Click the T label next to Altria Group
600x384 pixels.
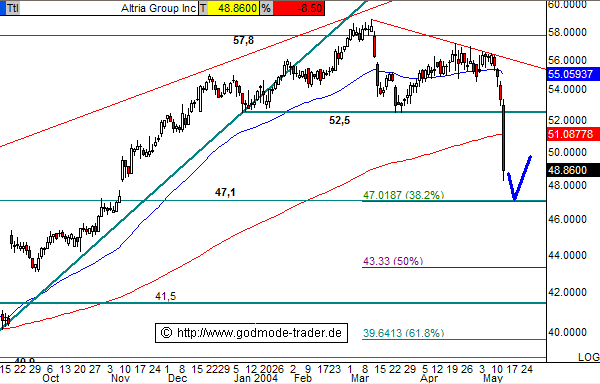(x=203, y=8)
